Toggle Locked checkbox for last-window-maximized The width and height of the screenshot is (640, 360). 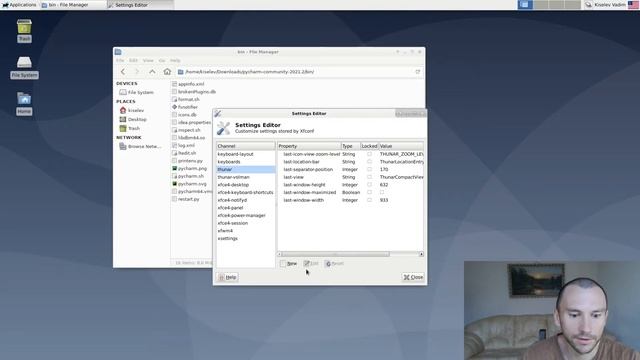[369, 192]
